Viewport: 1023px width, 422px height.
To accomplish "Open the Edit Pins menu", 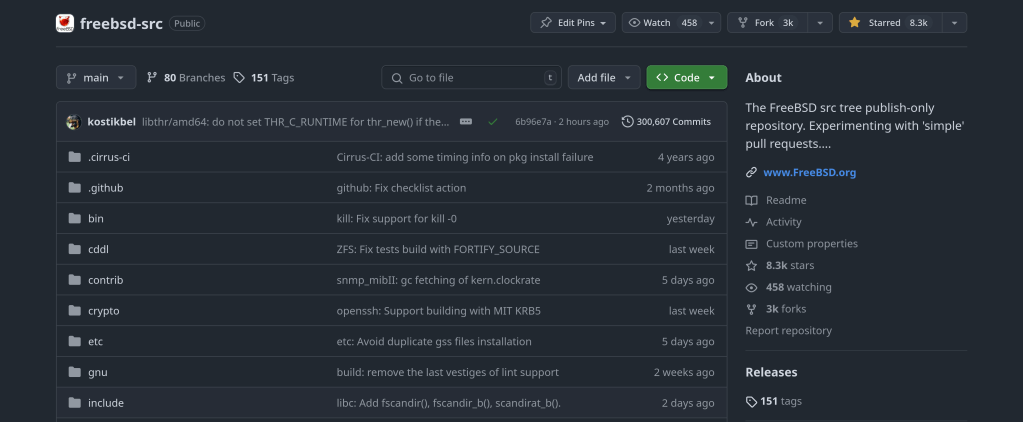I will pos(572,23).
